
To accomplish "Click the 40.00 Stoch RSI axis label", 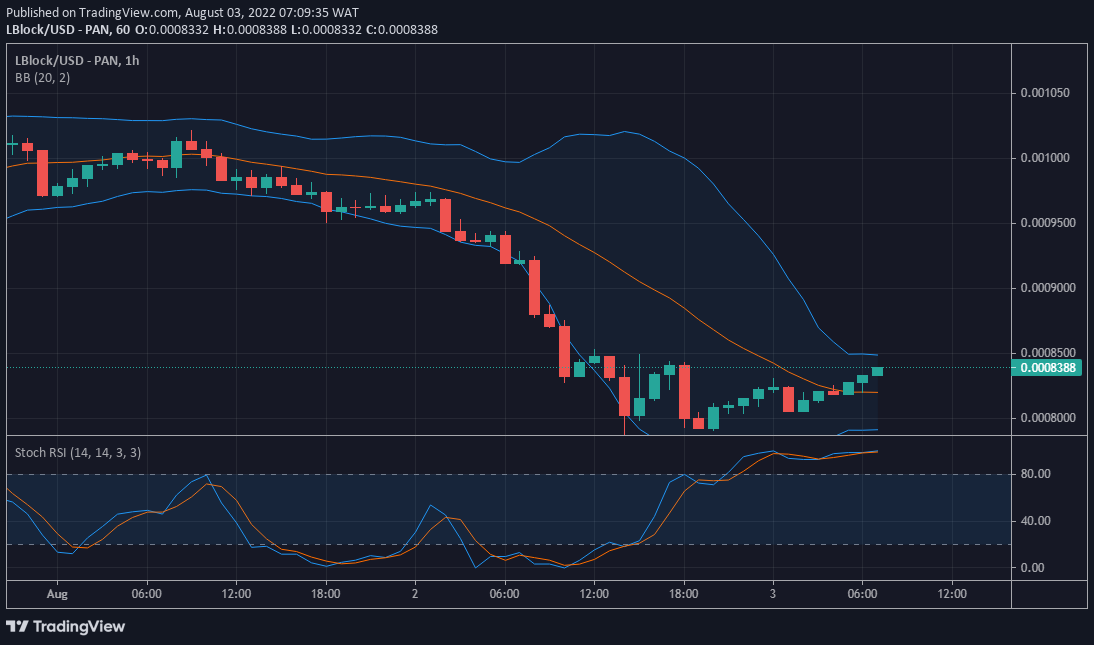I will (1035, 521).
